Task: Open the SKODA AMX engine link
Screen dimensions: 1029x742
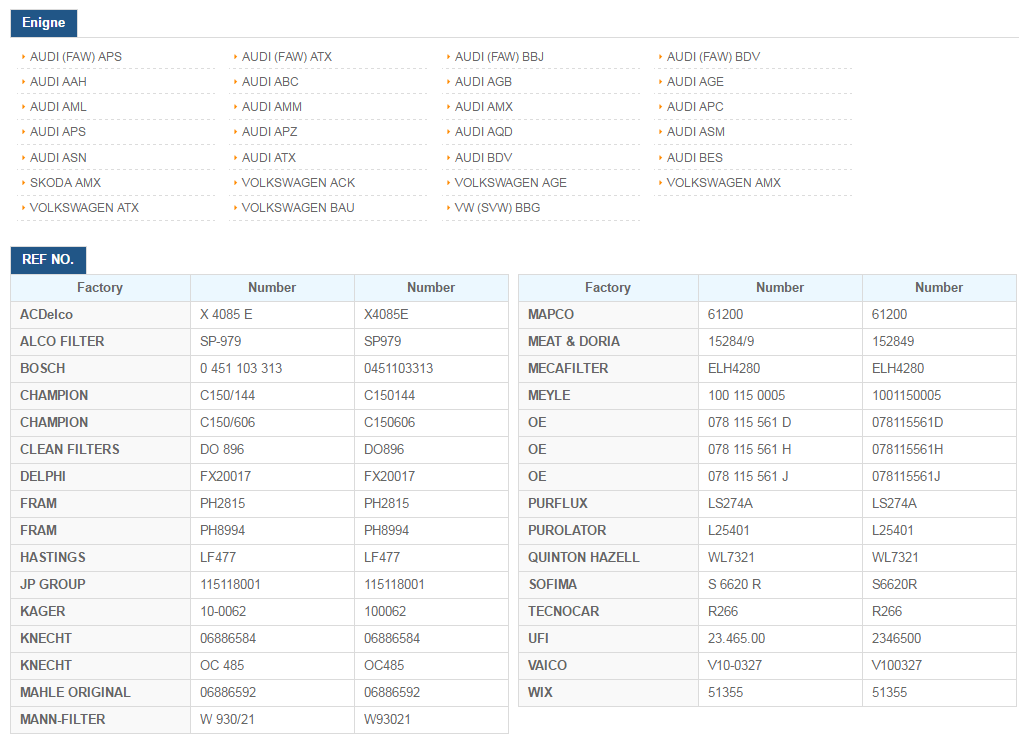Action: tap(65, 182)
